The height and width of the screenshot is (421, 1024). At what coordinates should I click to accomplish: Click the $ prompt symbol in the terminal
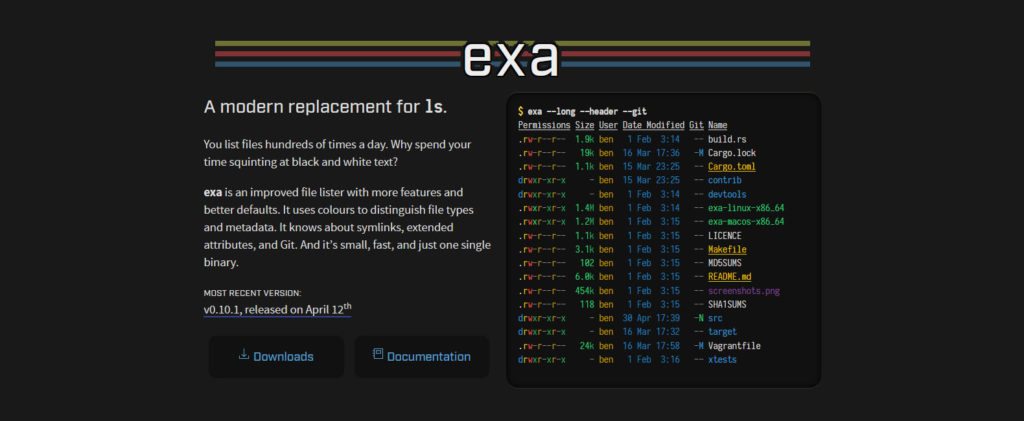pyautogui.click(x=520, y=112)
